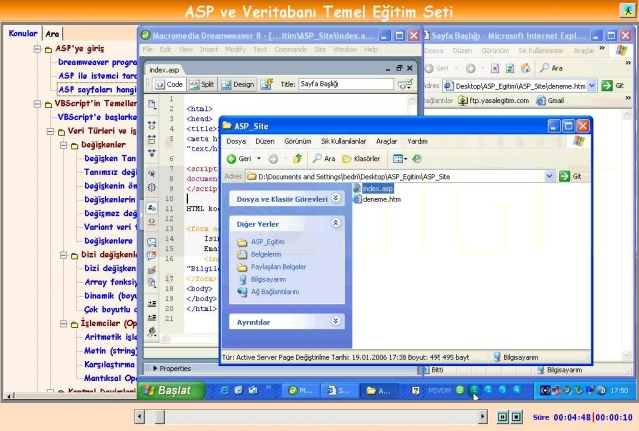This screenshot has width=639, height=431.
Task: Click Refresh icon in Internet Explorer toolbar
Action: point(510,68)
